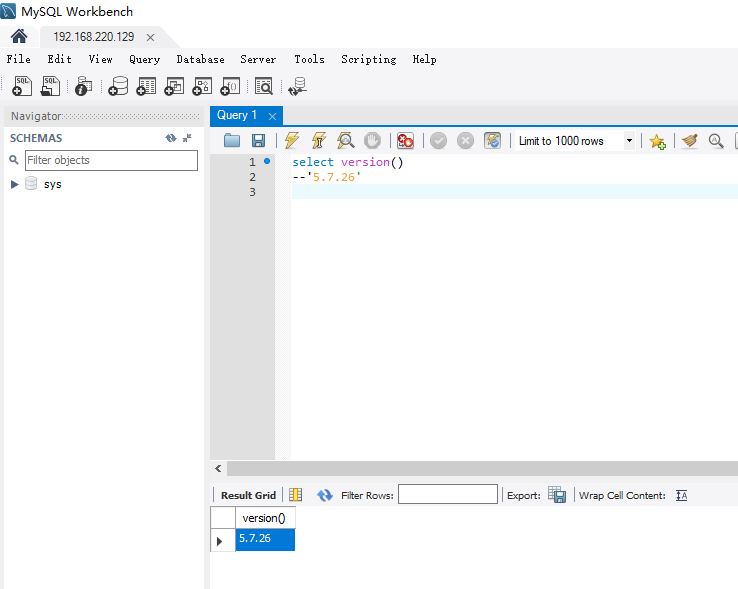Select the Query 1 tab
Screen dimensions: 738x589
pos(237,115)
